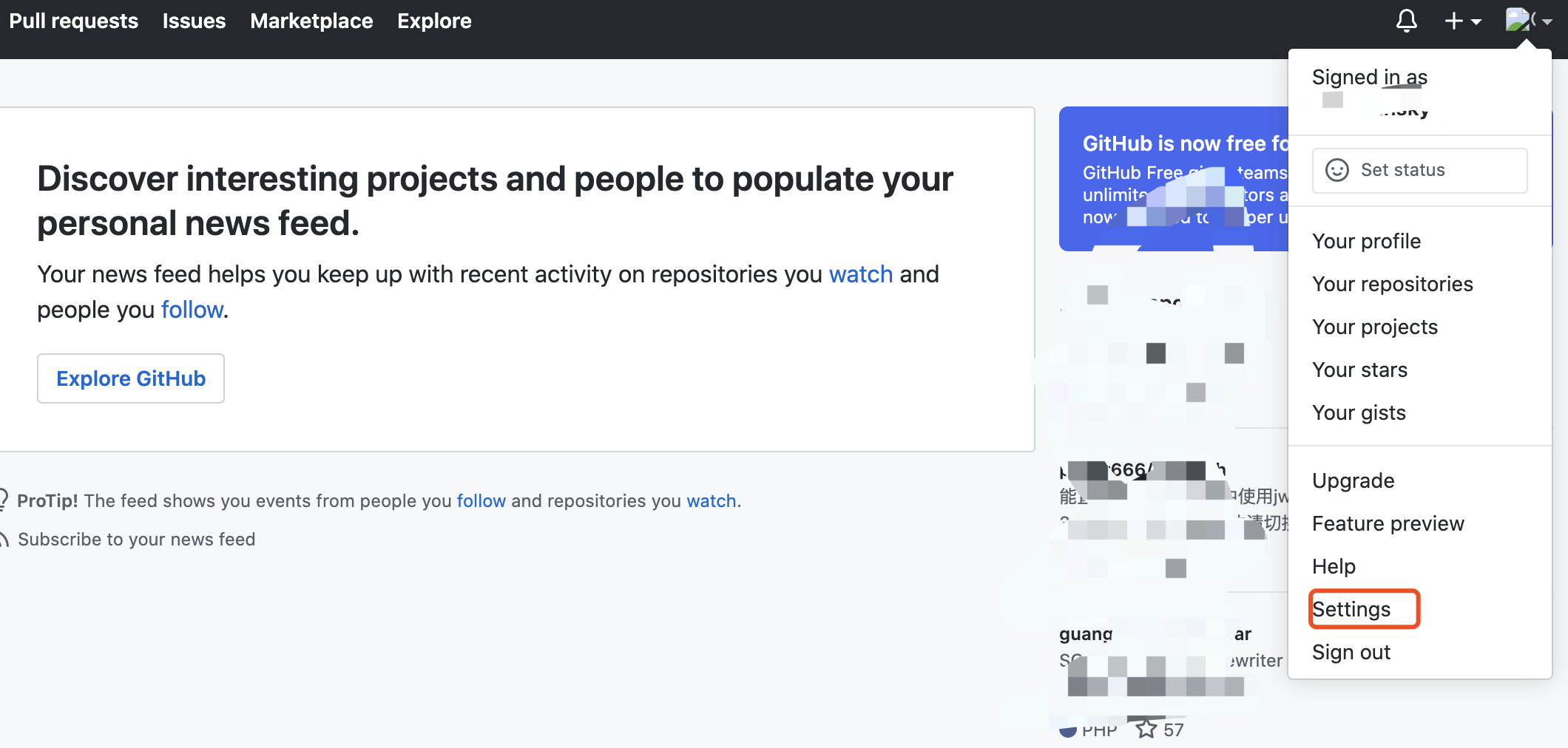Click Sign out

(1351, 652)
